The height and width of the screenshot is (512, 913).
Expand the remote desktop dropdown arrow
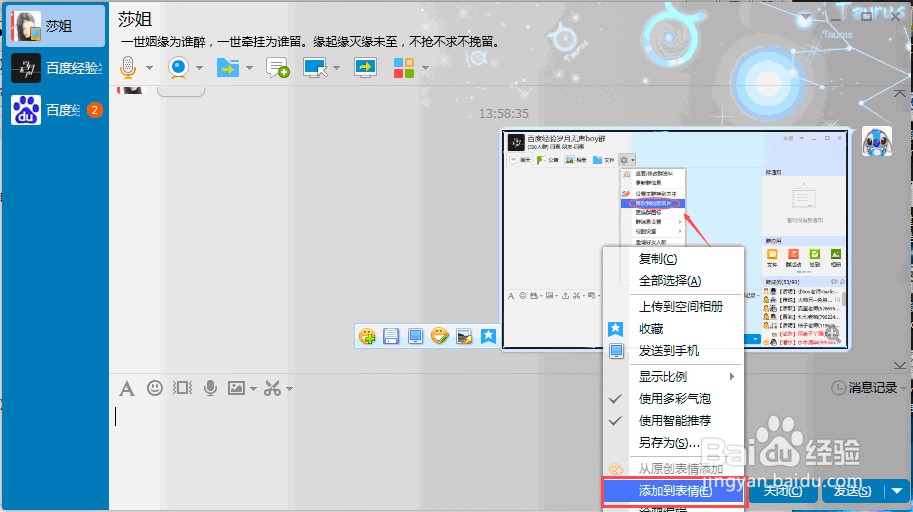click(336, 68)
